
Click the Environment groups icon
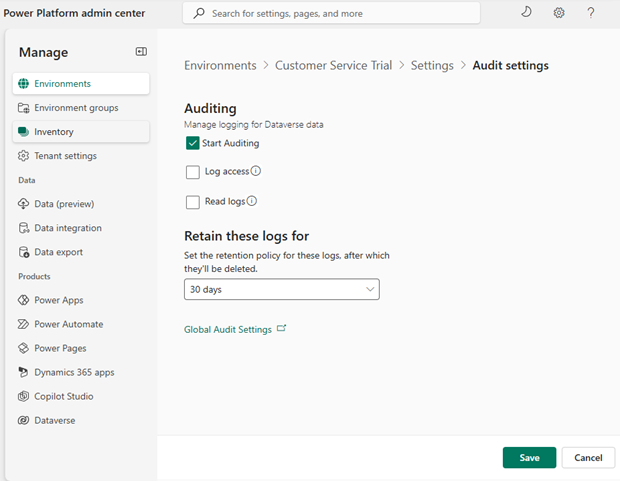pos(23,108)
